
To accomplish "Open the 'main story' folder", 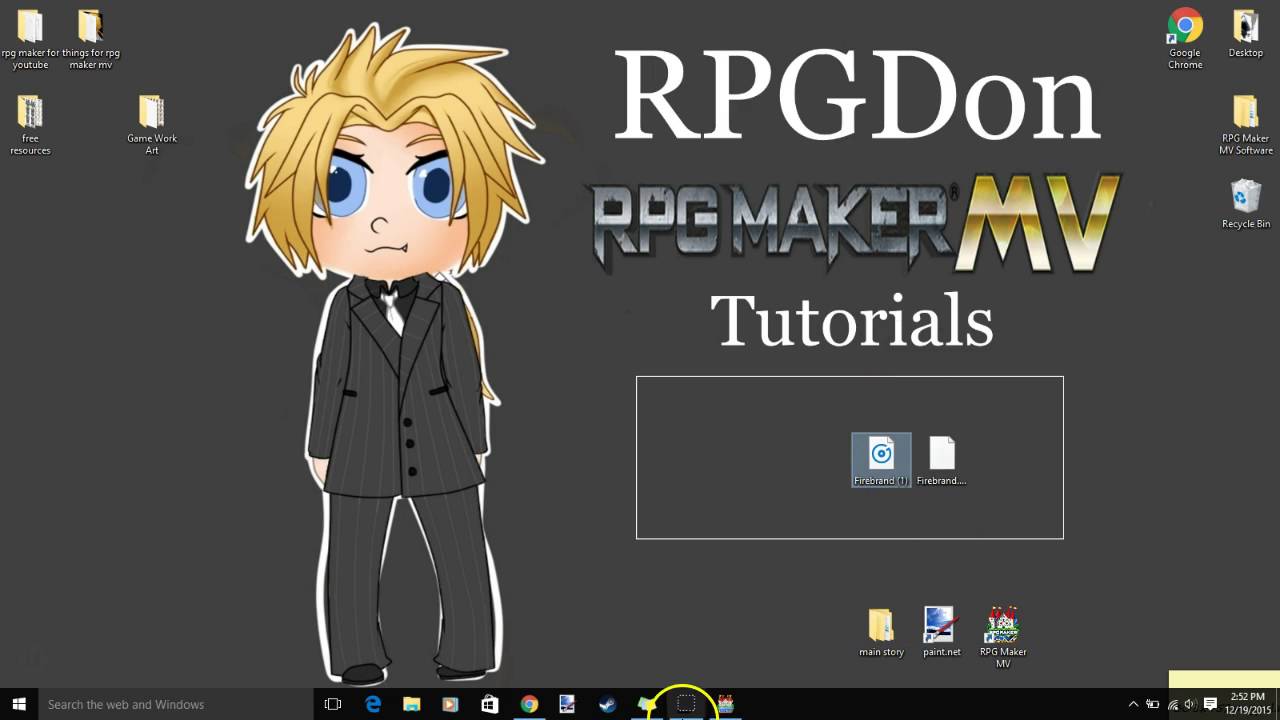I will point(881,632).
